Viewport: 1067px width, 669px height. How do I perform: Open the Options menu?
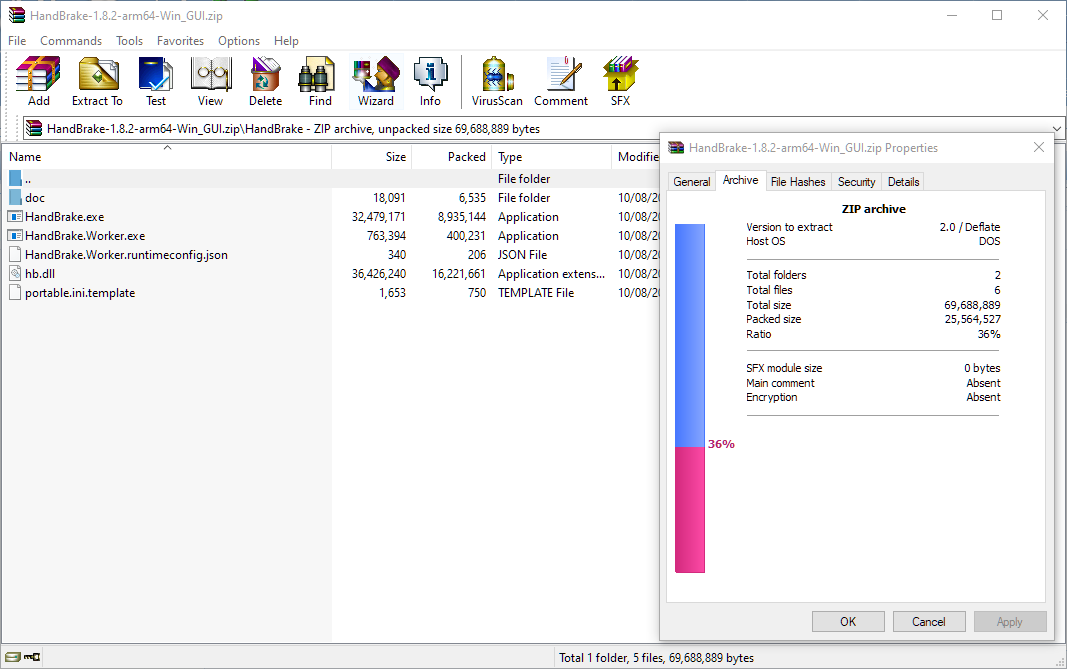coord(239,41)
